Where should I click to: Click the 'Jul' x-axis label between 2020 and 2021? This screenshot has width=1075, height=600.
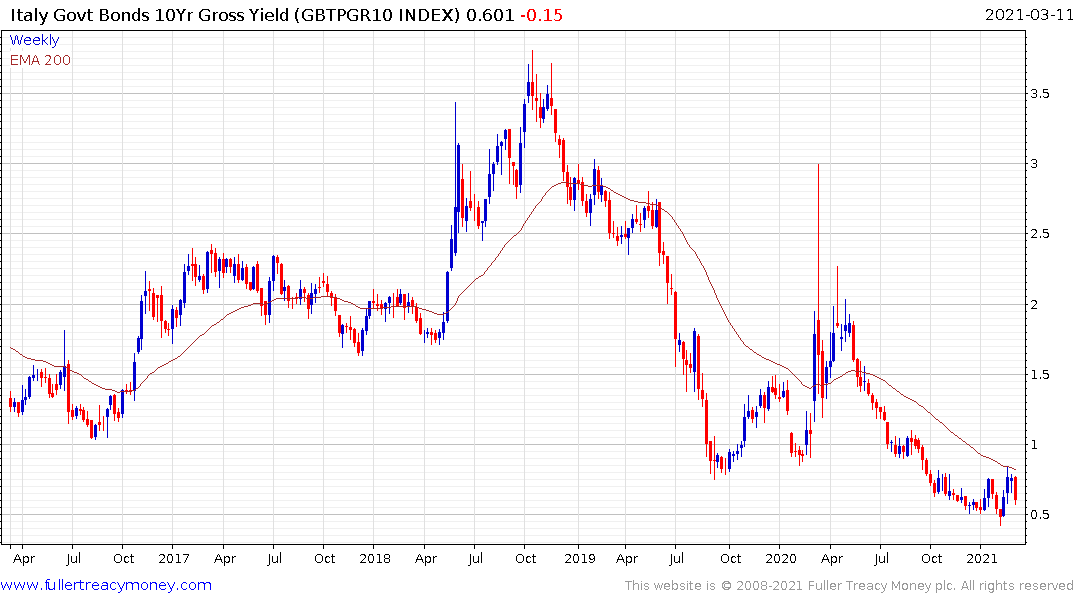[882, 558]
